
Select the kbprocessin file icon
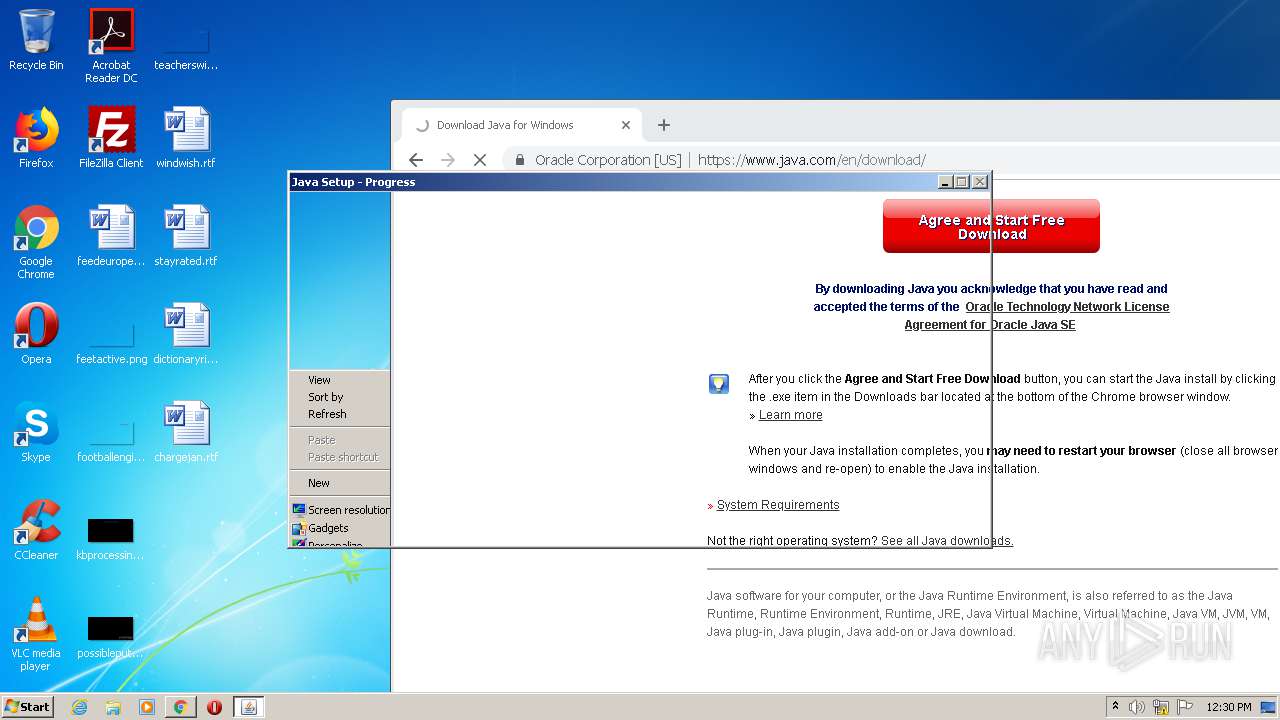pos(111,538)
